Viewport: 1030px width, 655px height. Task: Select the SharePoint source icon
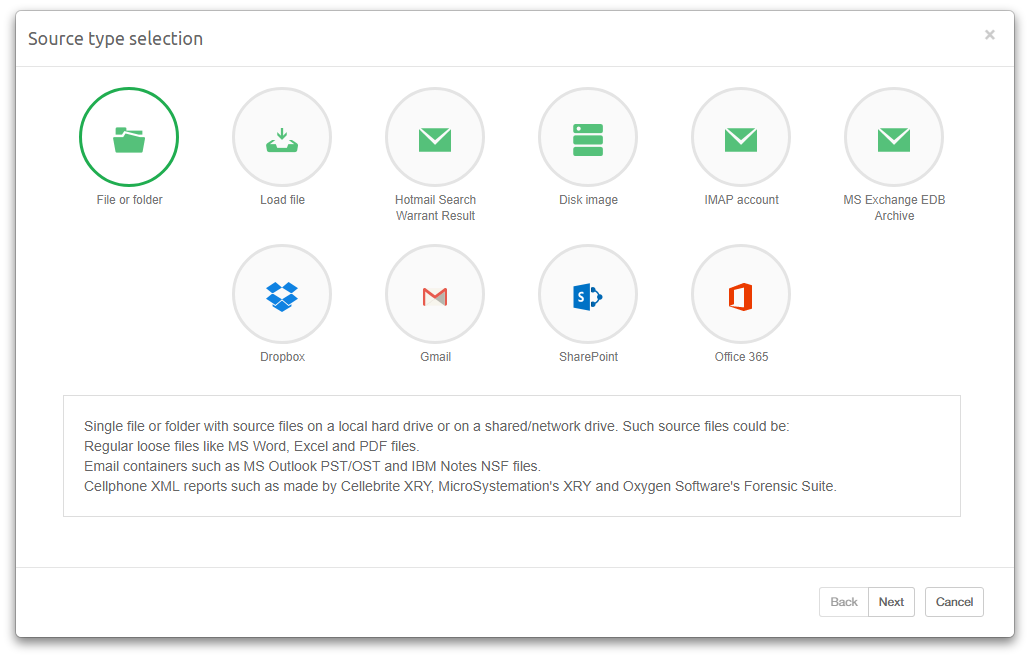coord(588,295)
